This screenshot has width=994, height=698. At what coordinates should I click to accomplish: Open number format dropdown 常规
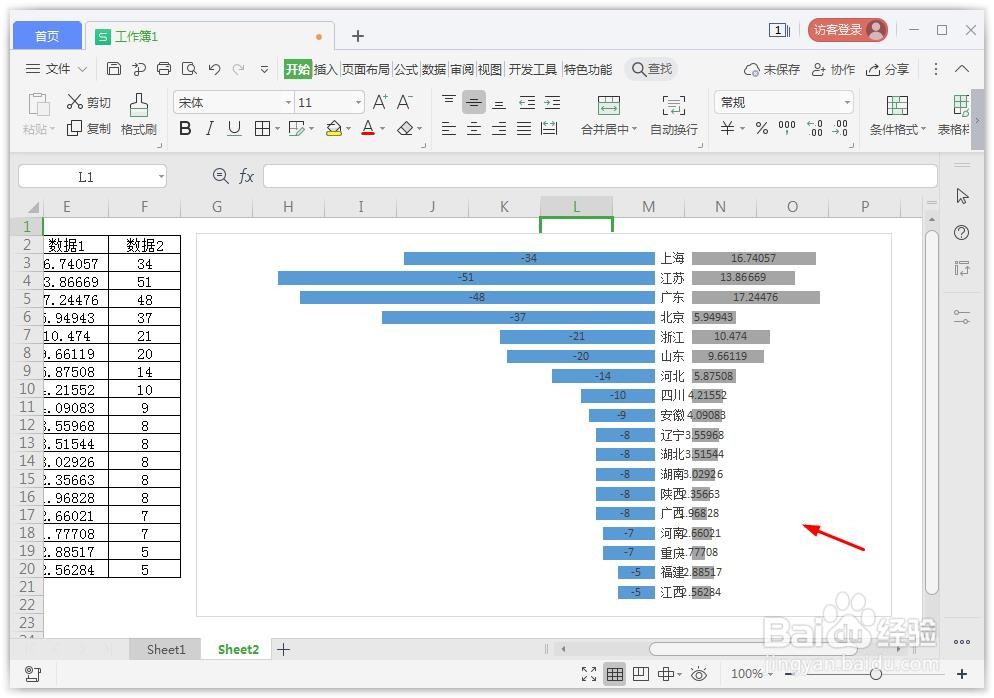pos(847,102)
